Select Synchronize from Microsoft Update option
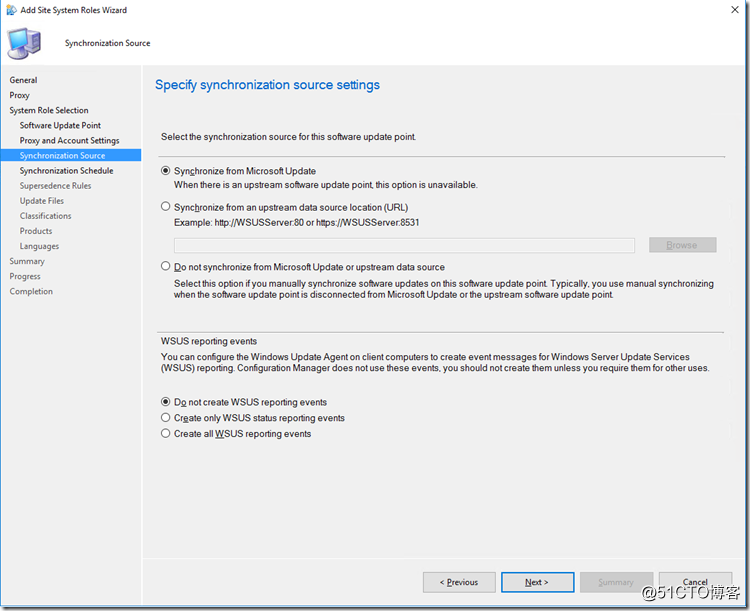 tap(165, 170)
